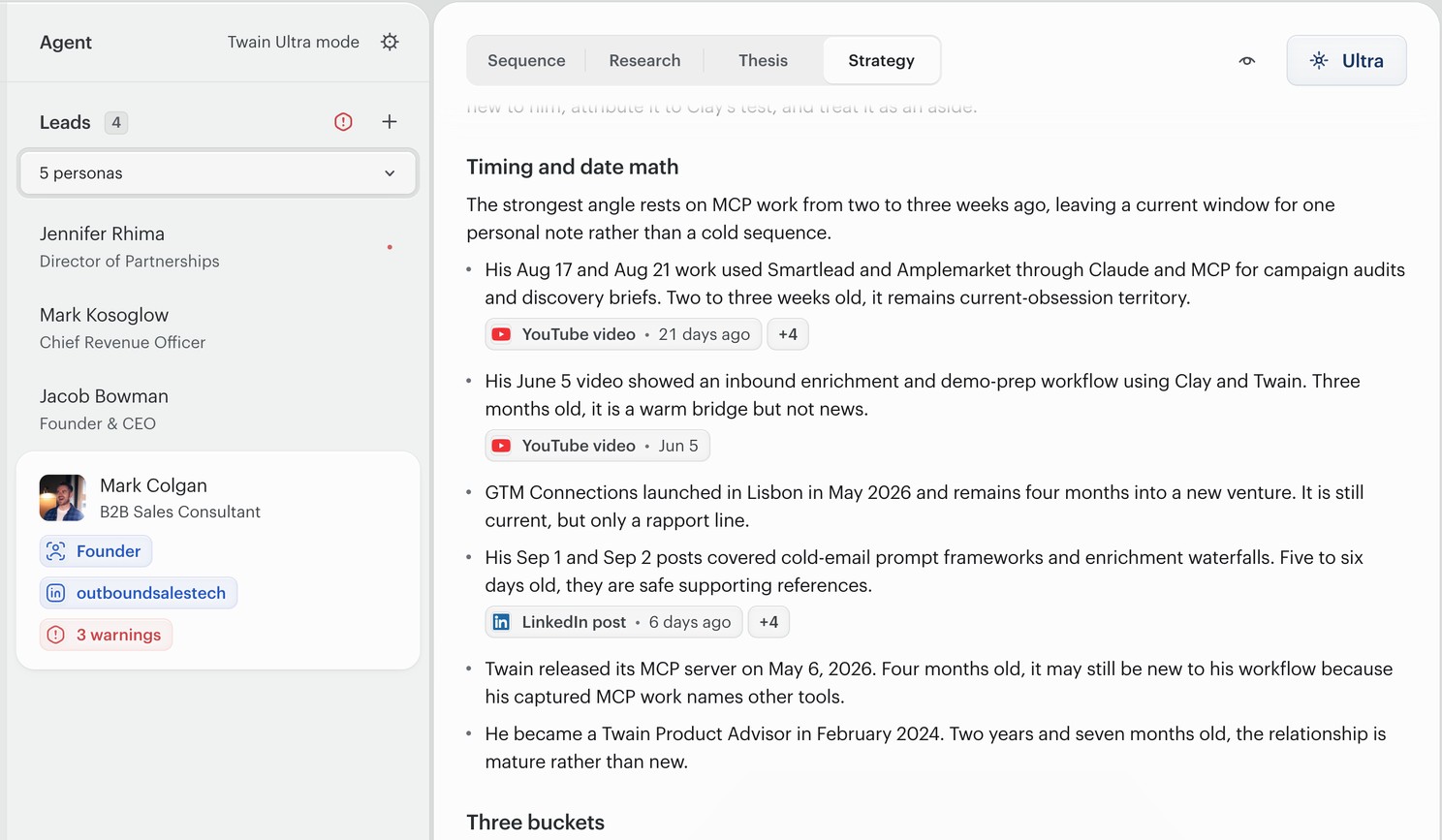The height and width of the screenshot is (840, 1442).
Task: Click the Founder & CEO subtitle
Action: click(x=98, y=424)
